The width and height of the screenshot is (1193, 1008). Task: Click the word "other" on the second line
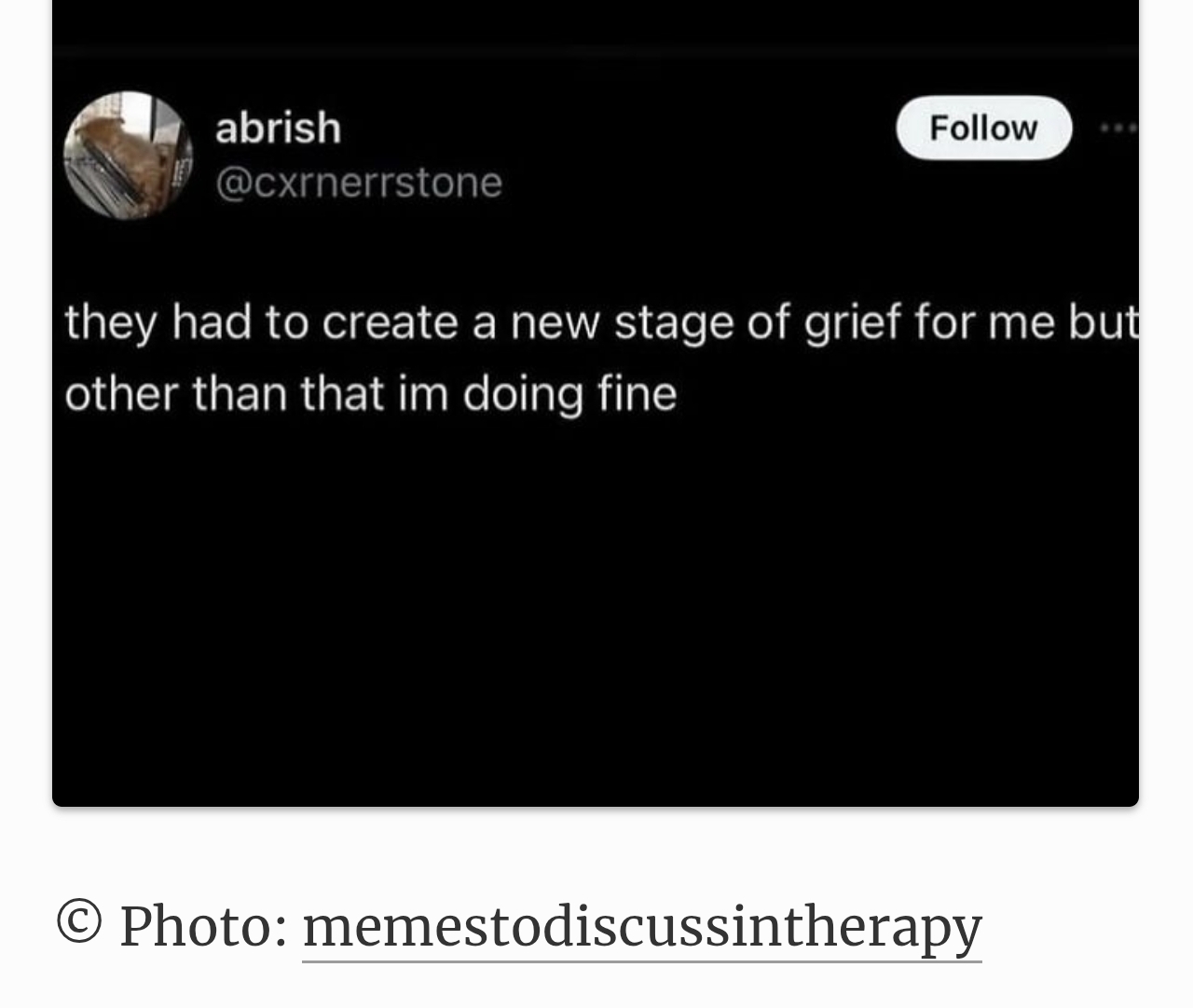(x=120, y=393)
